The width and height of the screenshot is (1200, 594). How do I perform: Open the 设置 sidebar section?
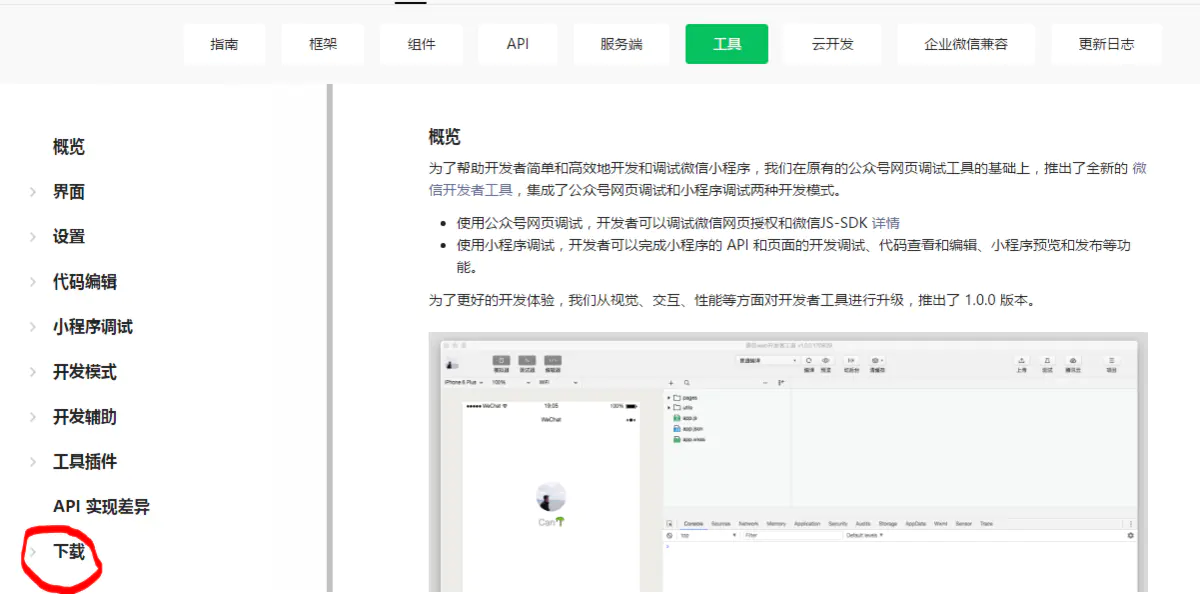(69, 237)
